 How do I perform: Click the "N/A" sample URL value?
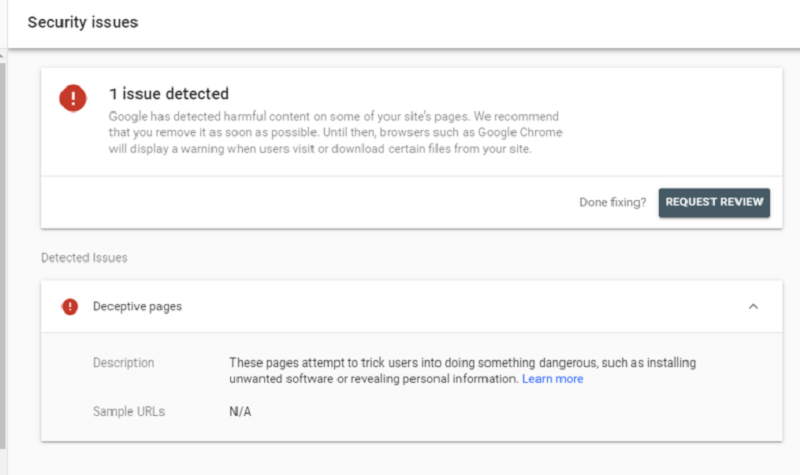(240, 411)
